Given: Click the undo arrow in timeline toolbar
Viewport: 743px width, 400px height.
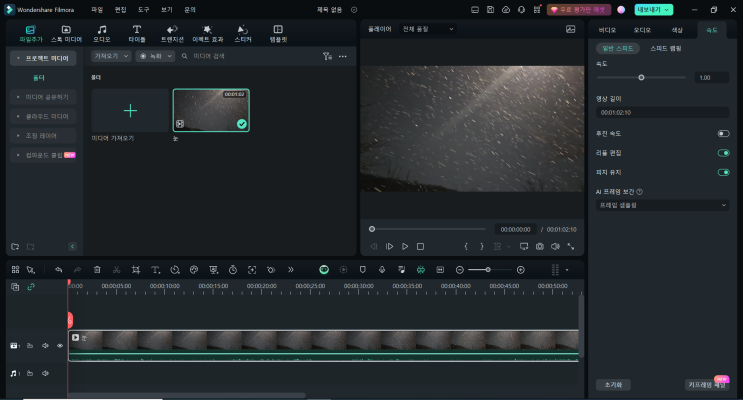Looking at the screenshot, I should (x=59, y=270).
